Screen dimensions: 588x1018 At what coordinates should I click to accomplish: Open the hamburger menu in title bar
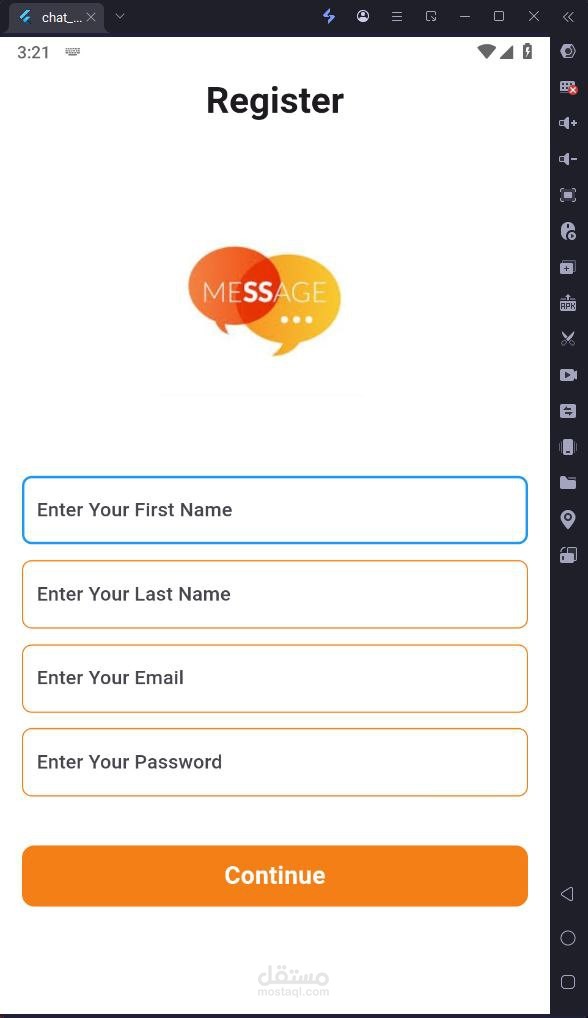tap(397, 17)
